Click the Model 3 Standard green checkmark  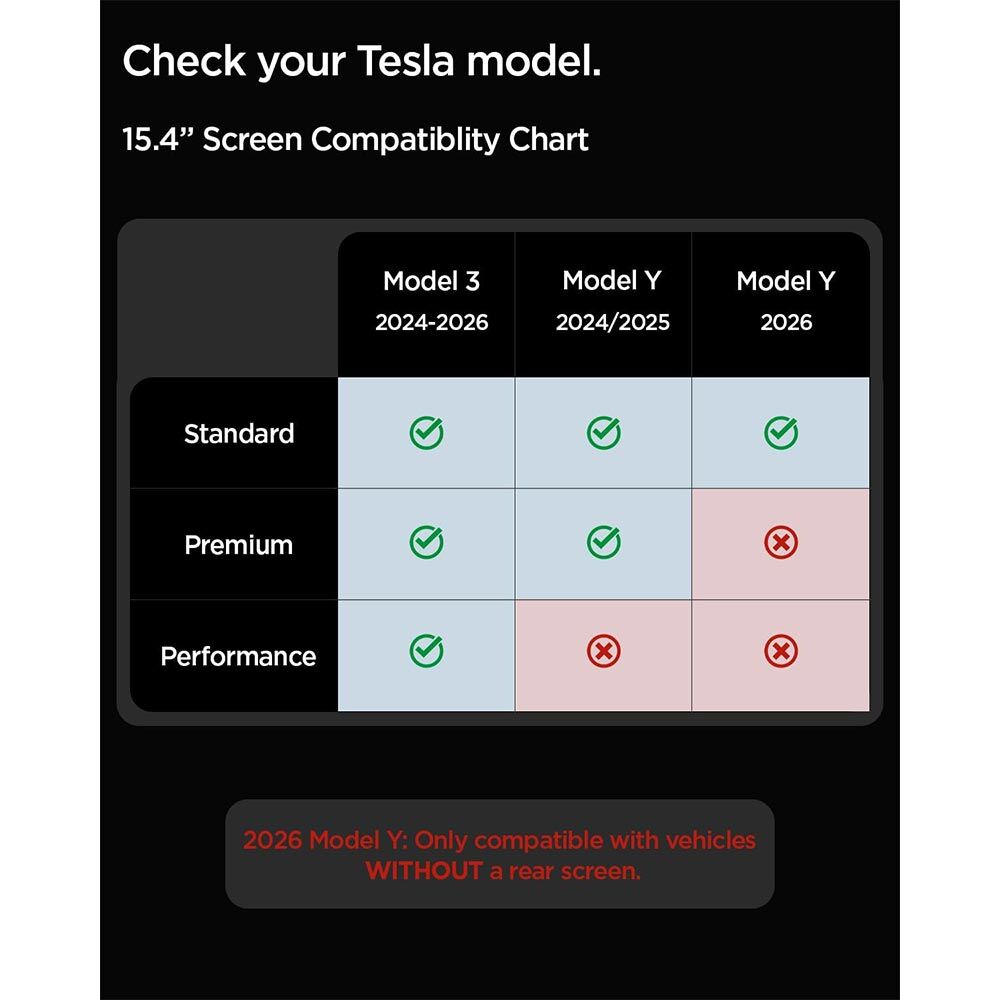pyautogui.click(x=426, y=433)
